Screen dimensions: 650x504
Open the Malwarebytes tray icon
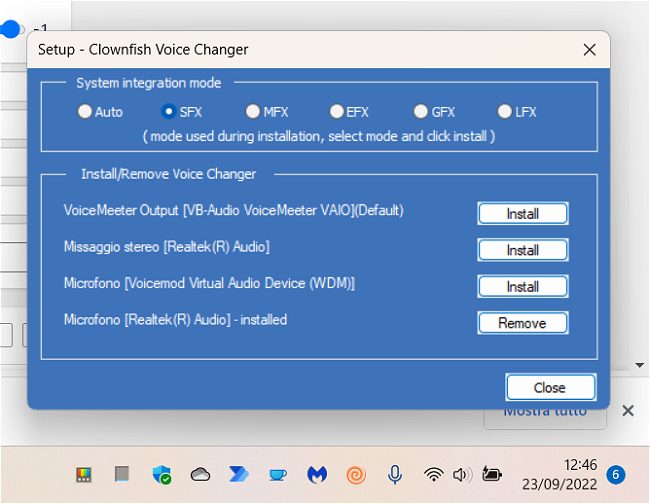(317, 475)
